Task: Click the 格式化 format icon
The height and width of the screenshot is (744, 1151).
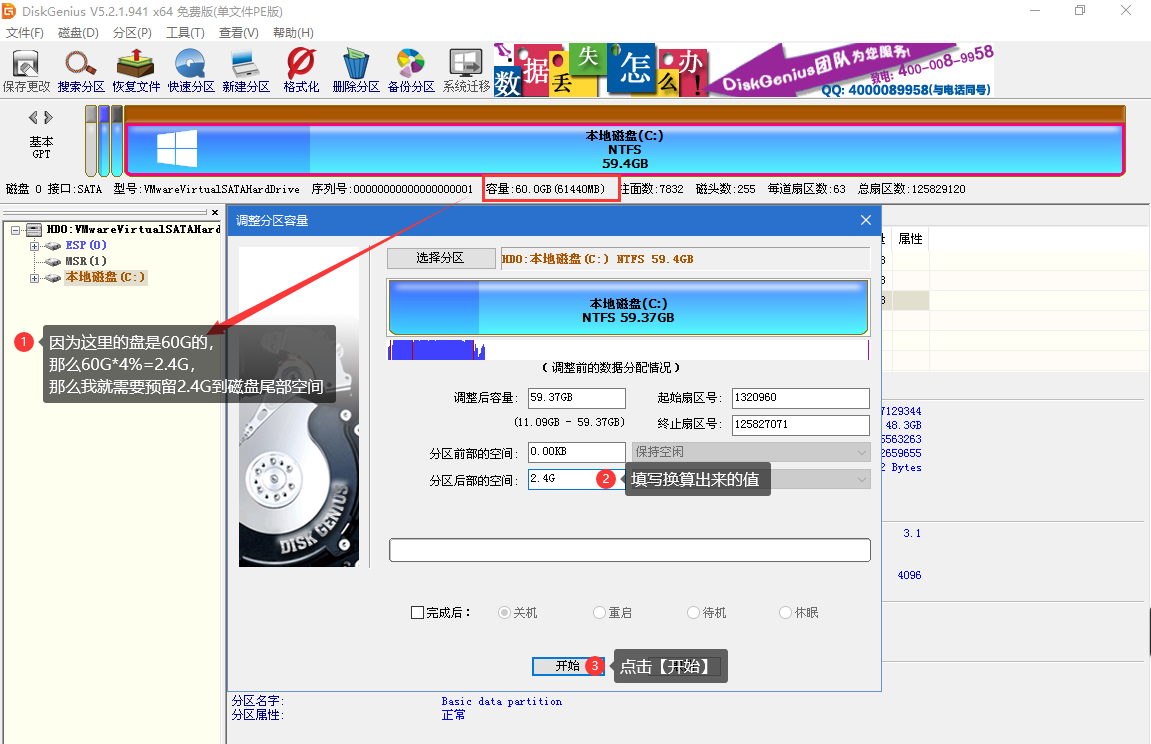Action: pos(301,71)
